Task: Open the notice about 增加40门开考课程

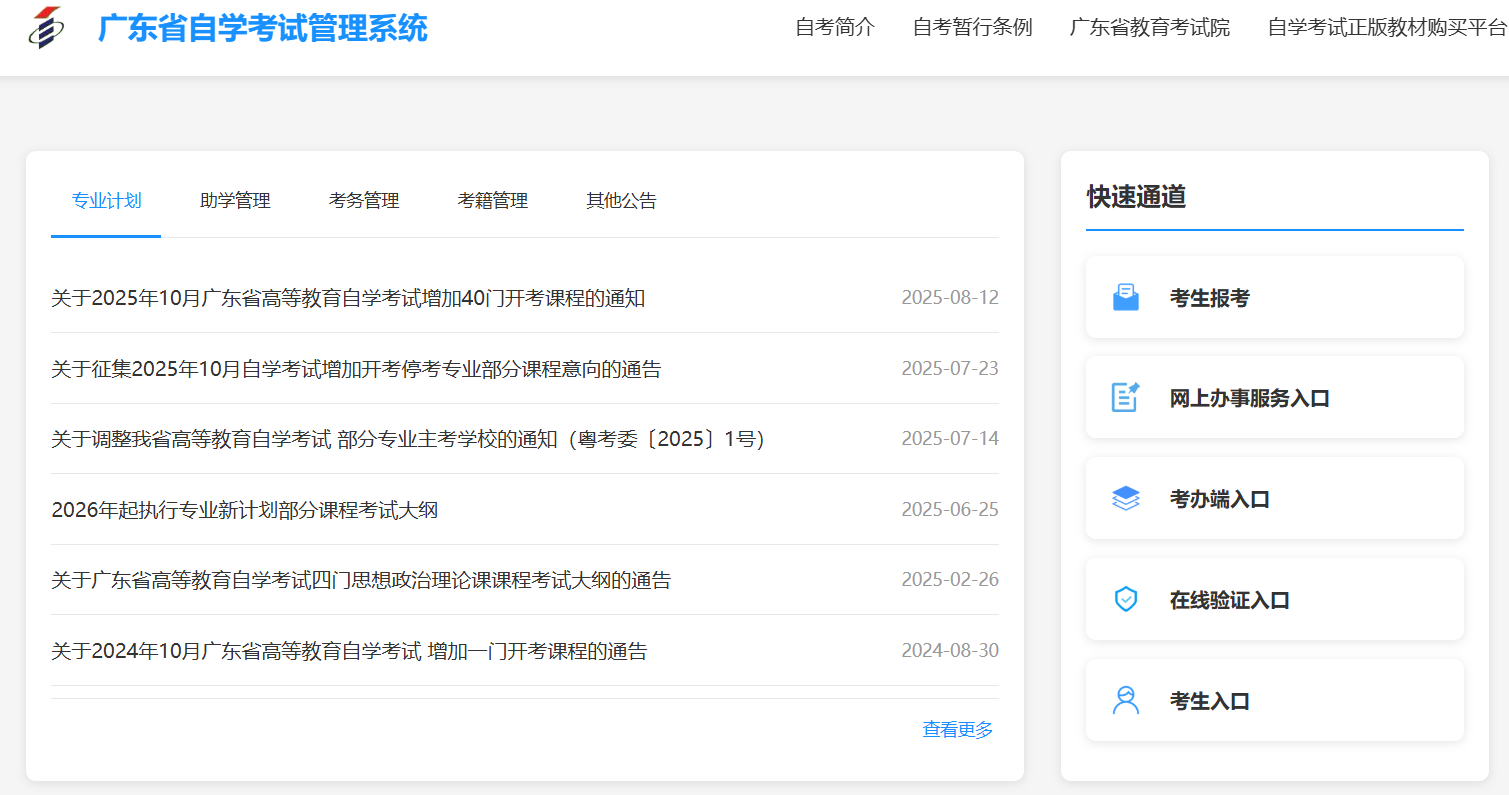Action: pyautogui.click(x=349, y=297)
